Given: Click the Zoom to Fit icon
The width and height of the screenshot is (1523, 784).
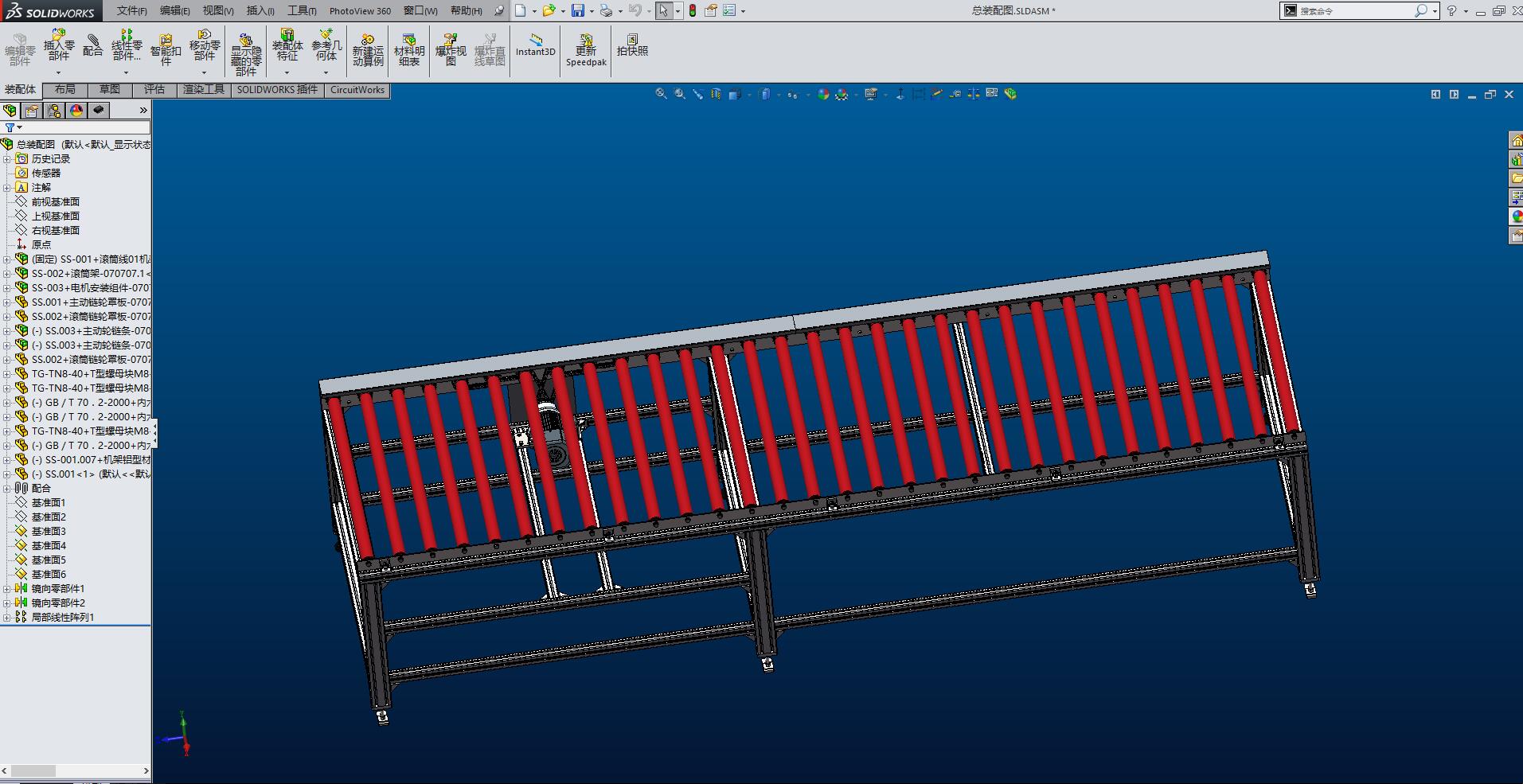Looking at the screenshot, I should [661, 94].
